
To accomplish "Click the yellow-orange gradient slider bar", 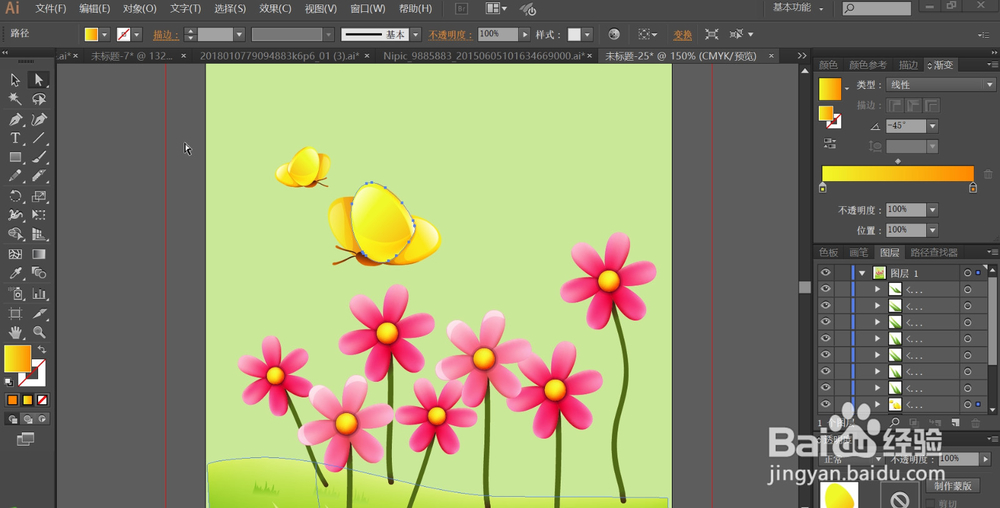I will (x=897, y=173).
